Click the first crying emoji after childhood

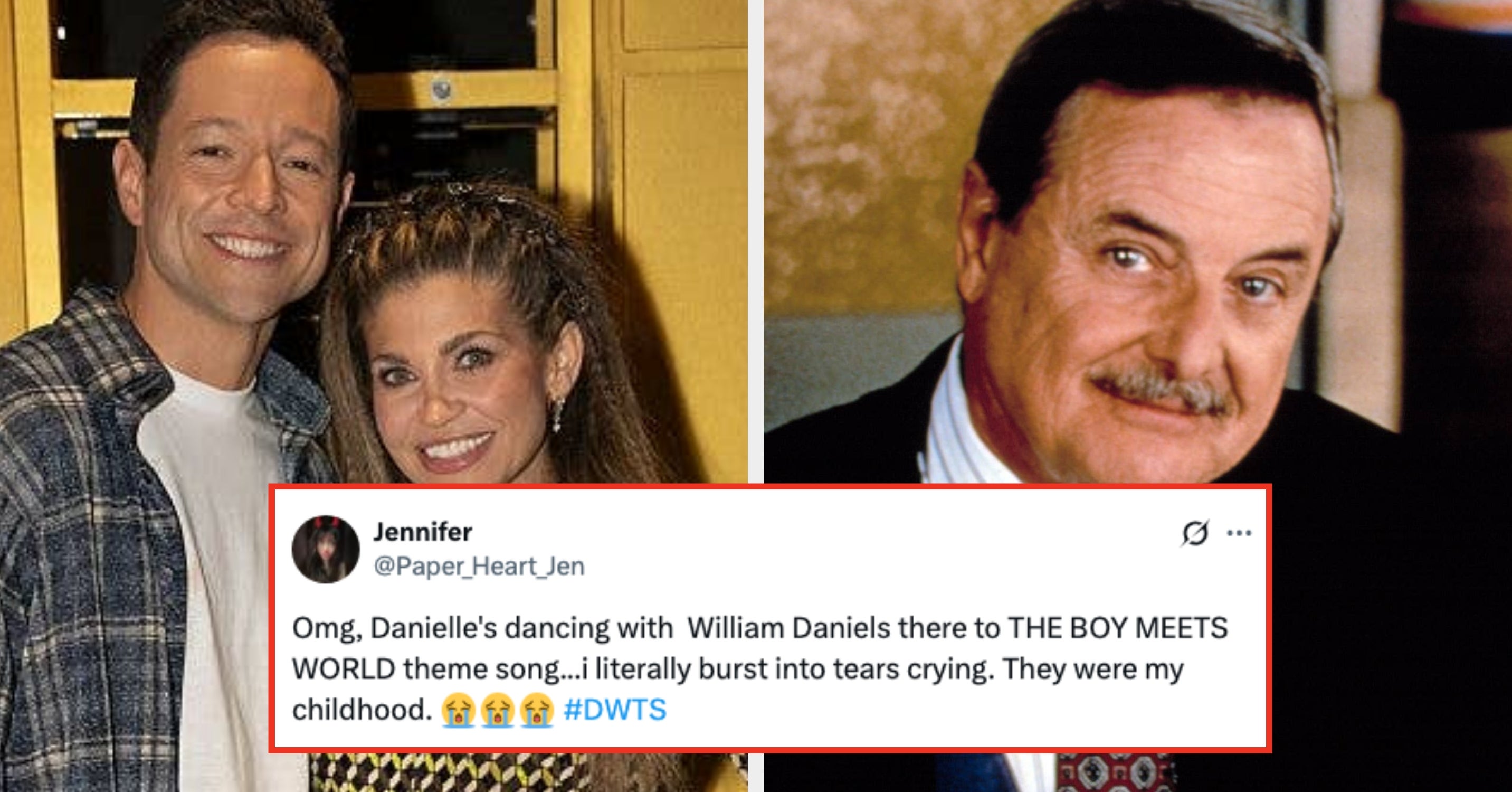pos(458,710)
